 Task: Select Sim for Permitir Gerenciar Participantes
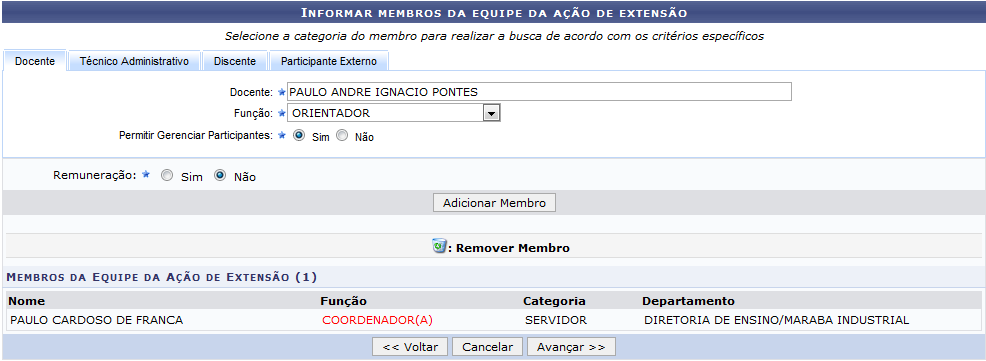[x=299, y=135]
